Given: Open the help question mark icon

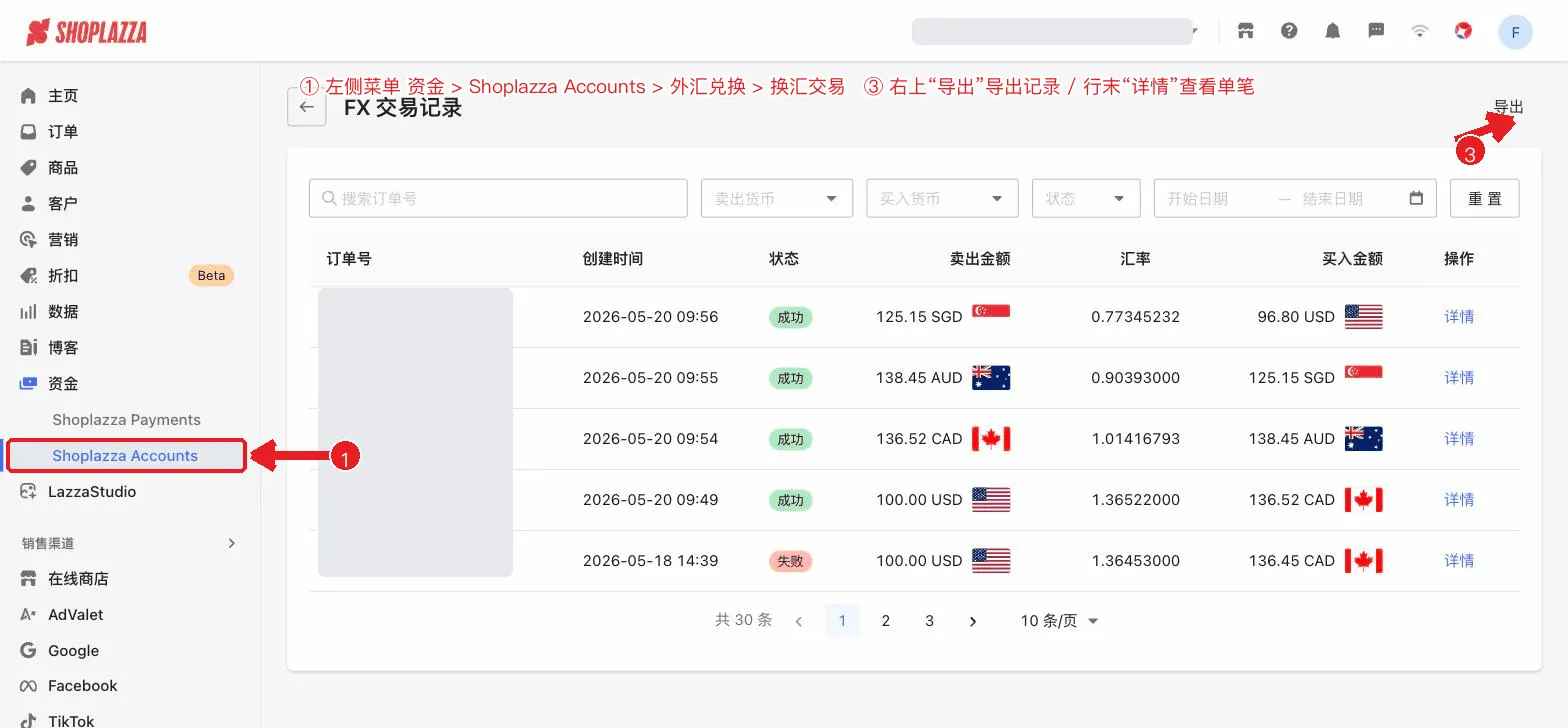Looking at the screenshot, I should pos(1289,31).
